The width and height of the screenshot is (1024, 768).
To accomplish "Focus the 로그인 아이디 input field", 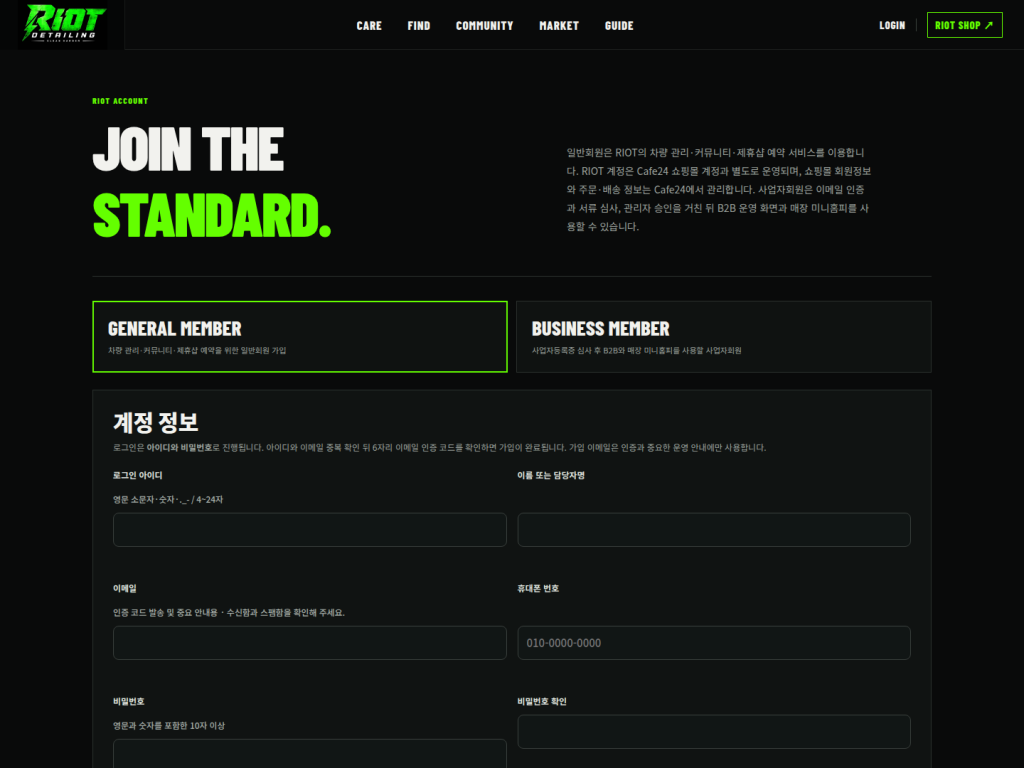I will point(310,530).
